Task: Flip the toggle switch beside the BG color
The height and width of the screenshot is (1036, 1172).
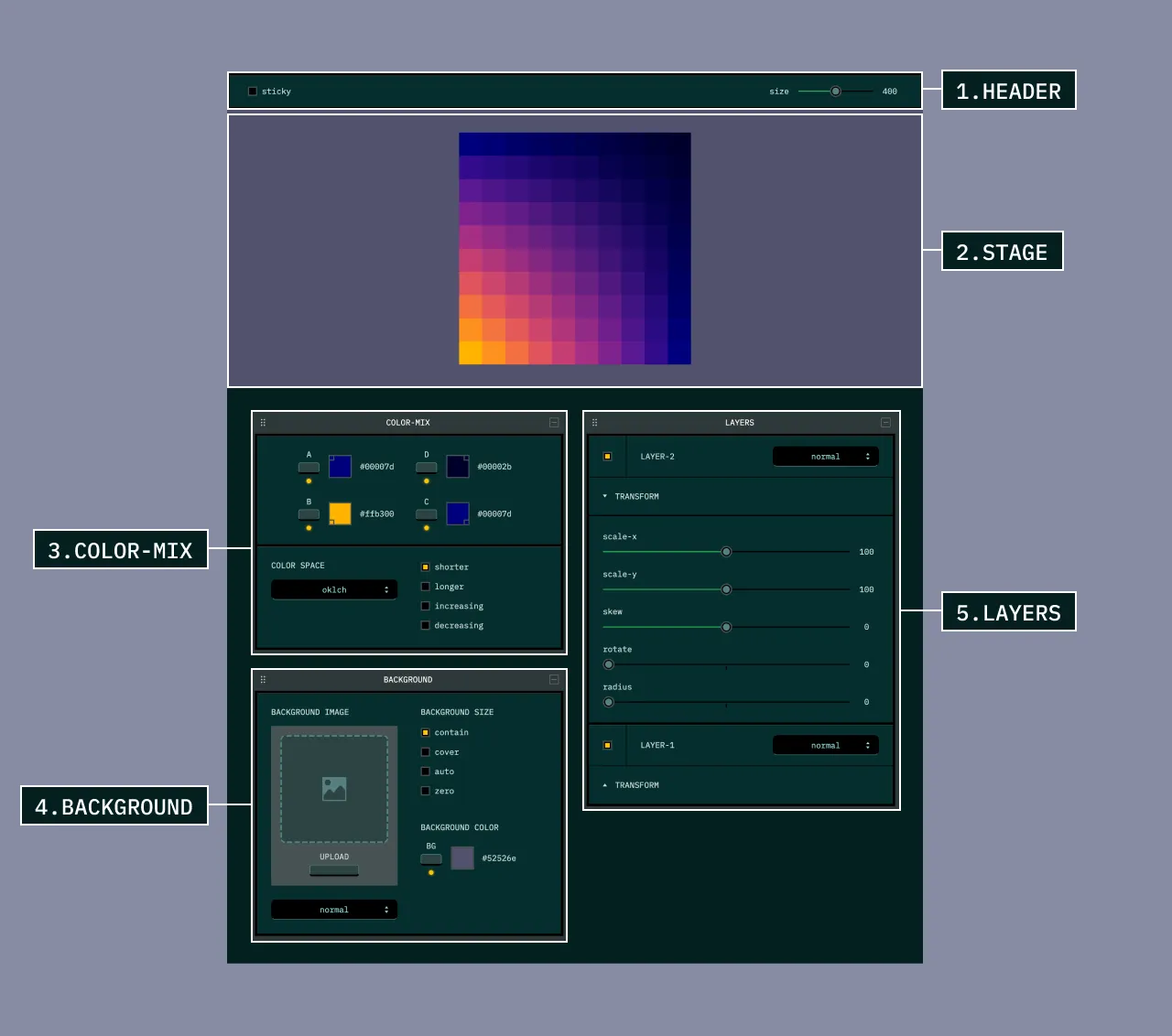Action: (430, 858)
